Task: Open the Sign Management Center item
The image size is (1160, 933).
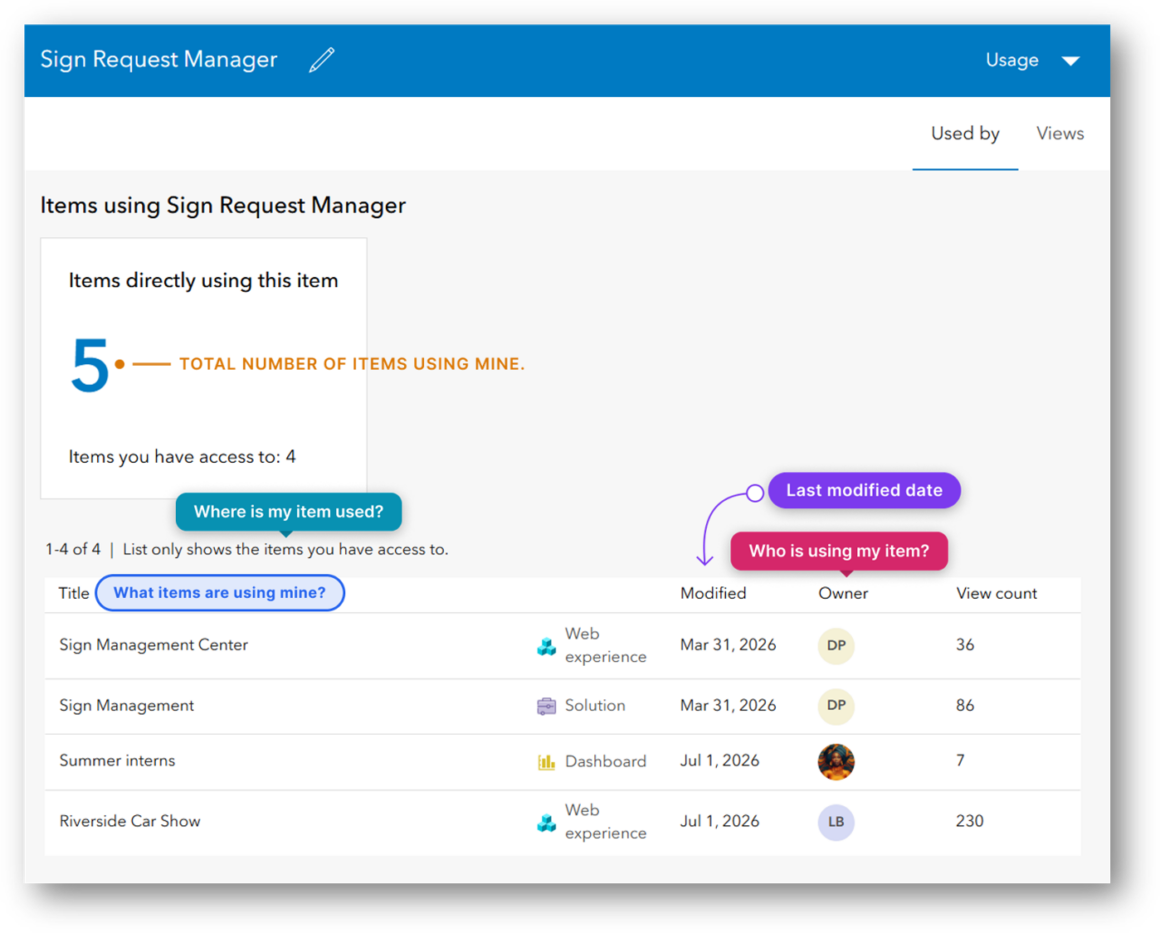Action: coord(153,644)
